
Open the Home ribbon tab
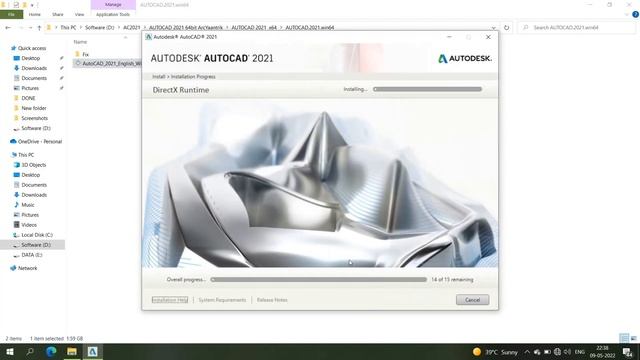pos(35,14)
